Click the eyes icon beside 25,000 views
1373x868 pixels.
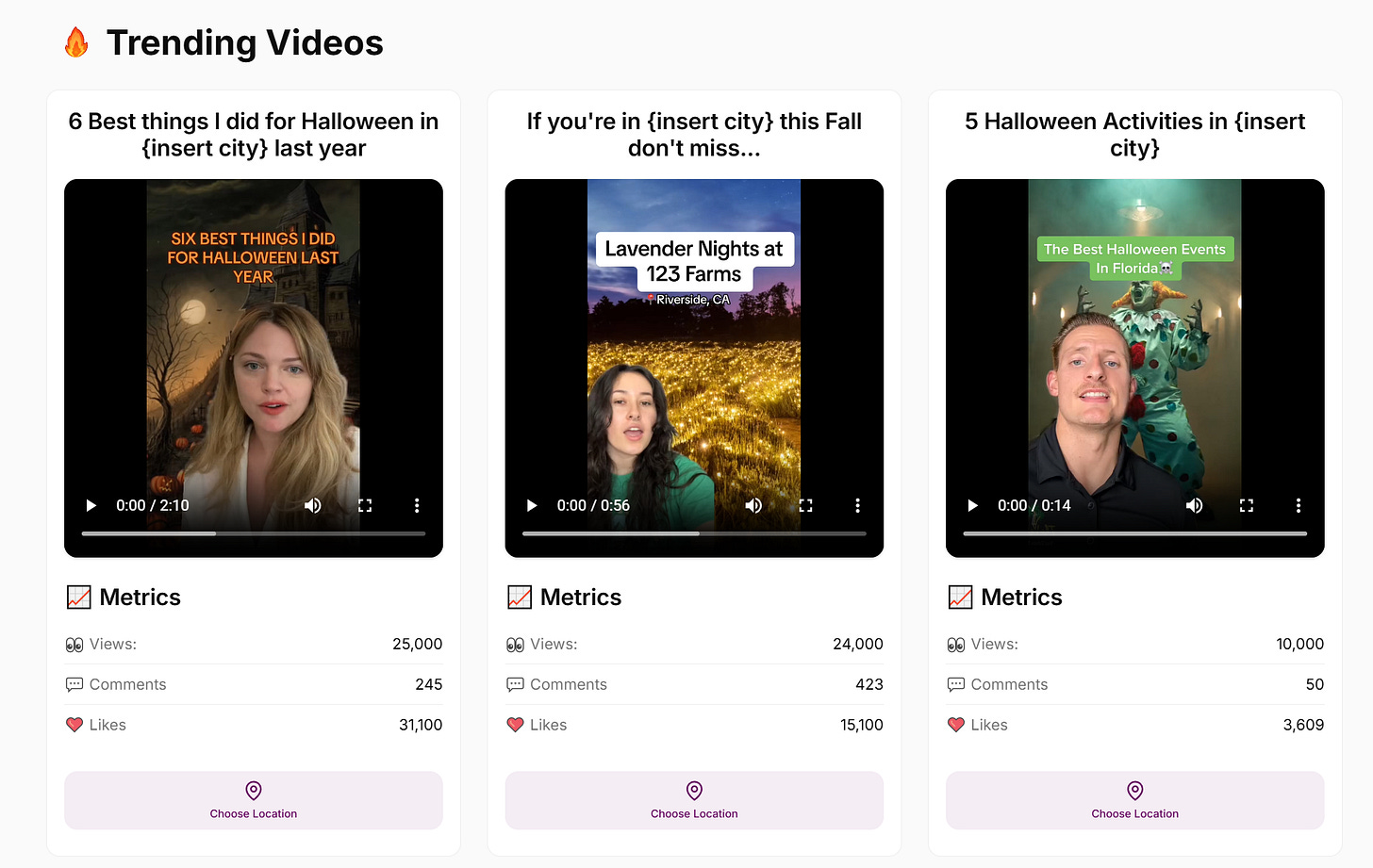[74, 645]
